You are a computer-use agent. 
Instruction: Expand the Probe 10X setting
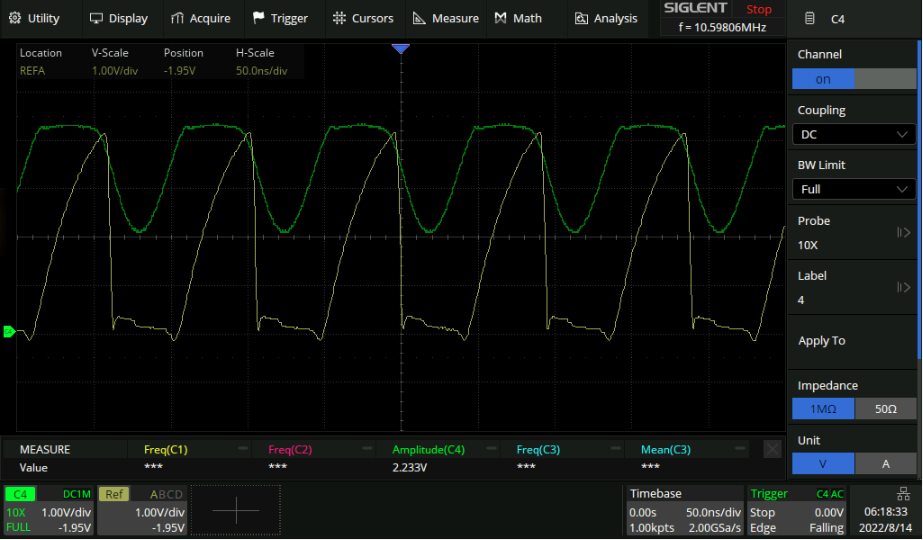(854, 233)
